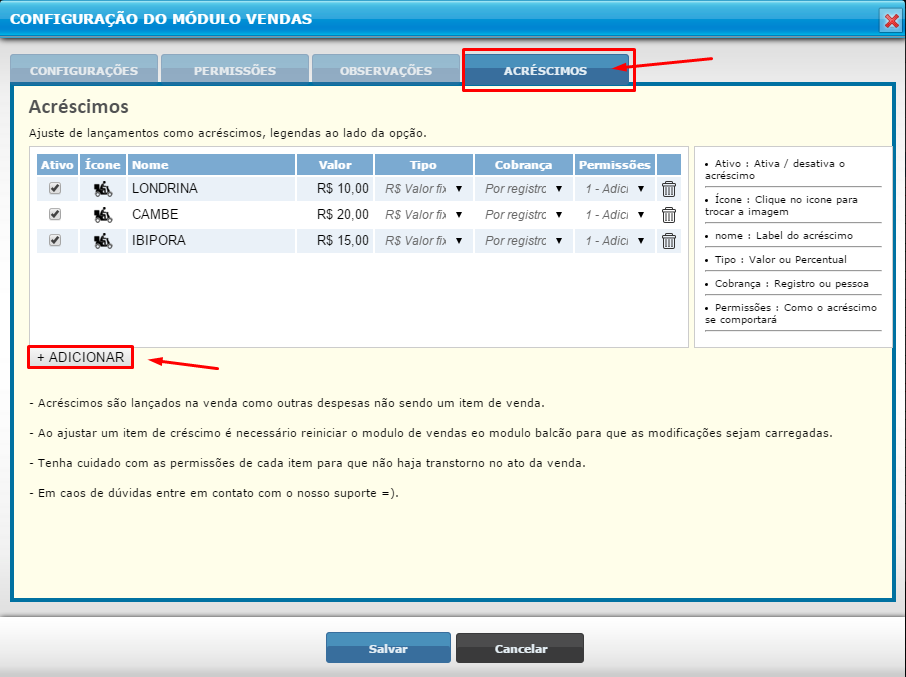Uncheck the Ativo checkbox for LONDRINA

point(55,188)
